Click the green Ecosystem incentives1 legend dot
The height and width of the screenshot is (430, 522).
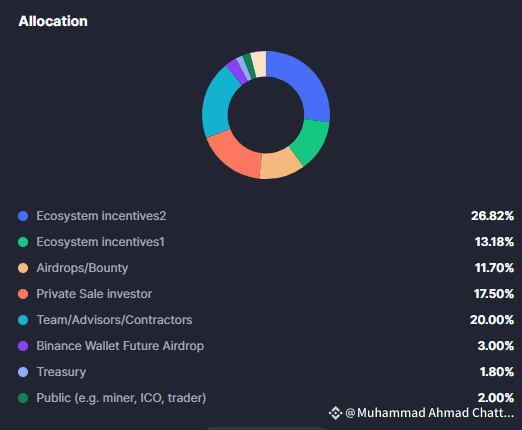point(23,242)
